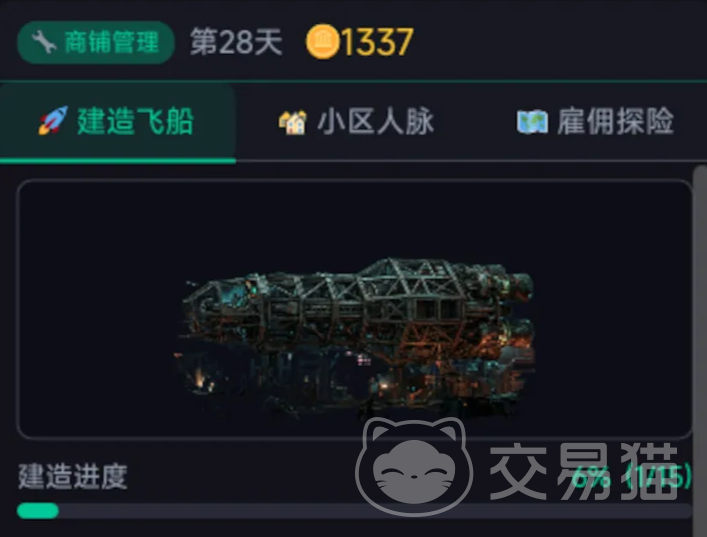Click the houses icon beside 小区人脉
Viewport: 707px width, 537px height.
(x=293, y=122)
